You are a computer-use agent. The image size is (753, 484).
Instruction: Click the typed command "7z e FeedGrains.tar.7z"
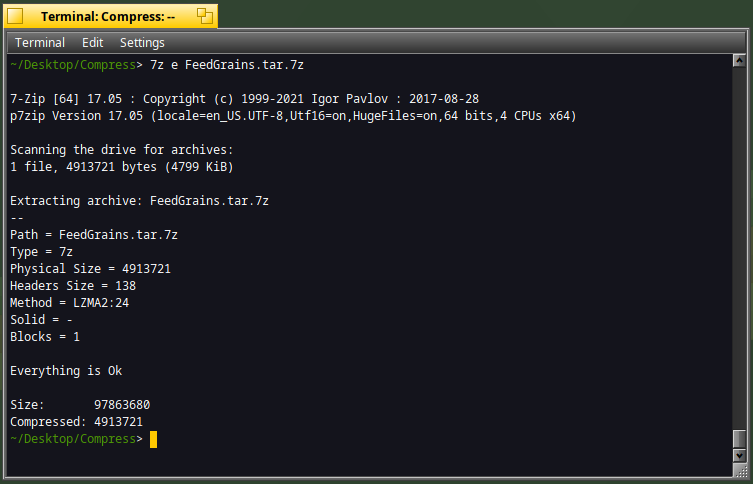(x=227, y=65)
